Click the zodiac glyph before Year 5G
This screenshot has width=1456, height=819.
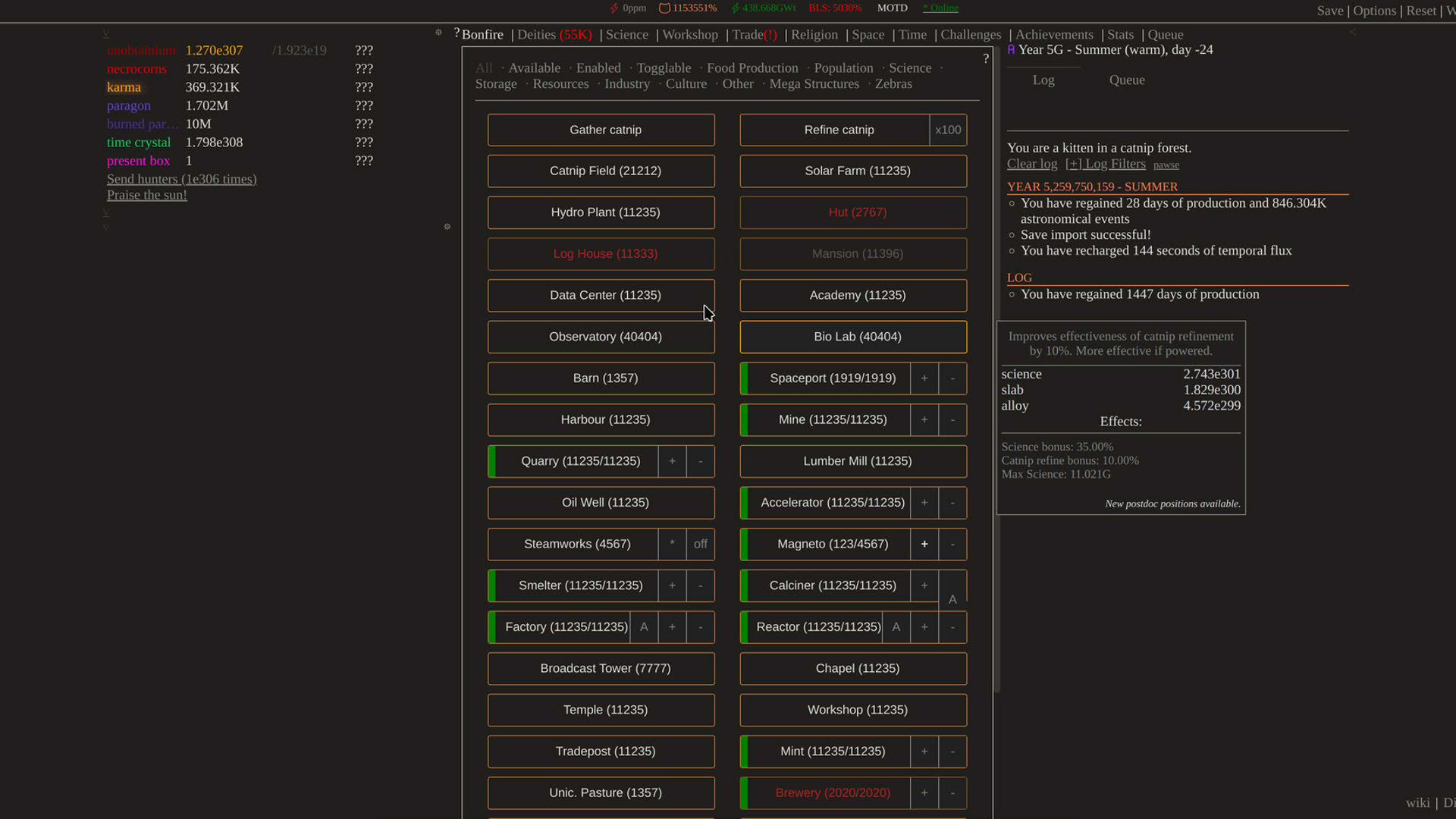(x=1011, y=49)
